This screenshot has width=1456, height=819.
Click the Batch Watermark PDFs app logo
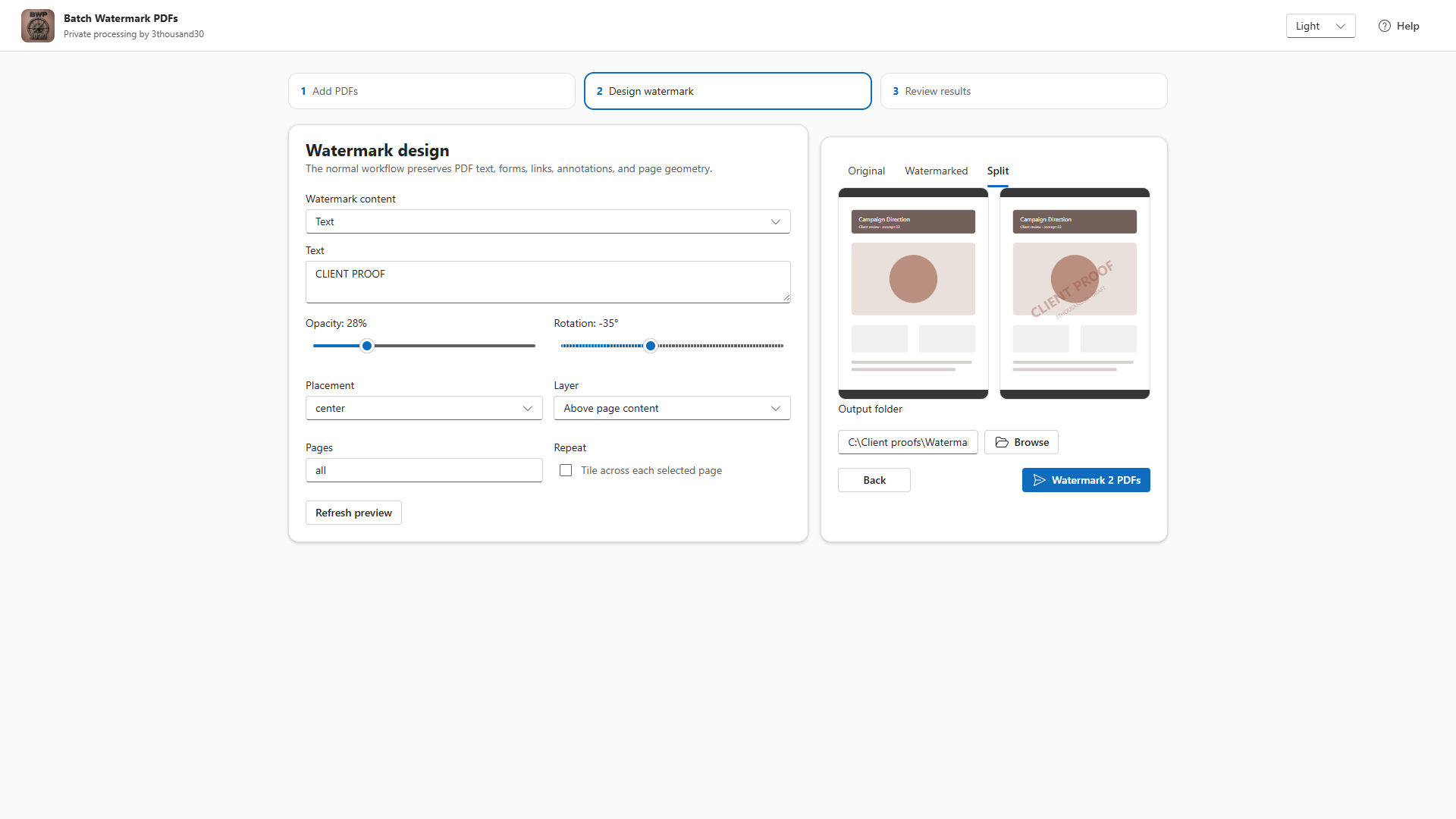[x=38, y=26]
